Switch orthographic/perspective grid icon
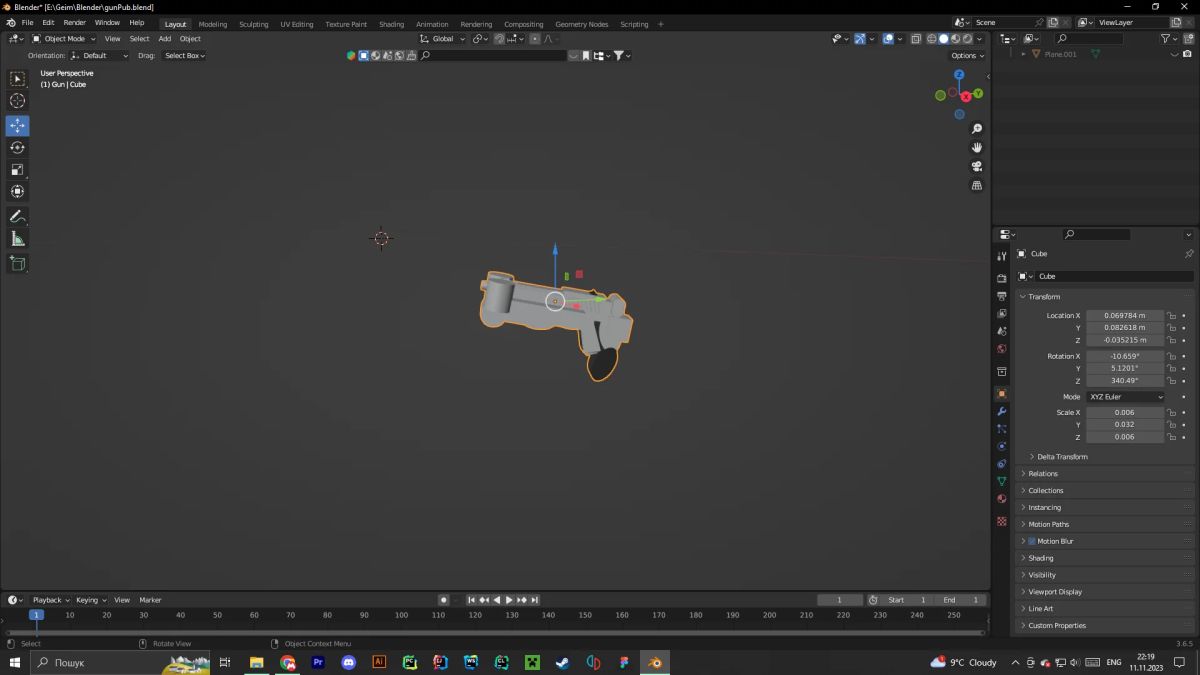This screenshot has height=675, width=1200. click(x=977, y=185)
